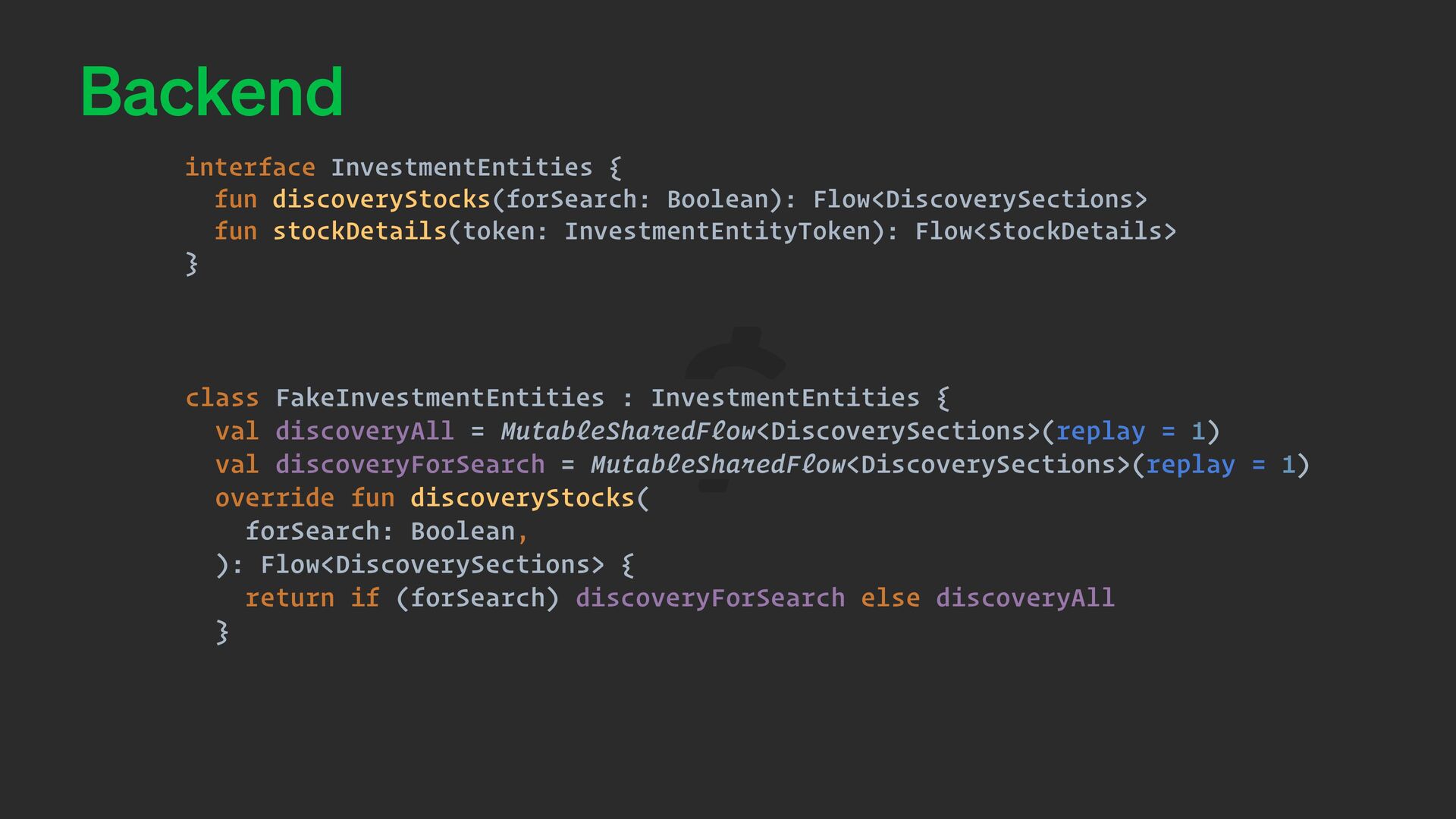Click 'discoveryStocks' in the override function

(522, 498)
